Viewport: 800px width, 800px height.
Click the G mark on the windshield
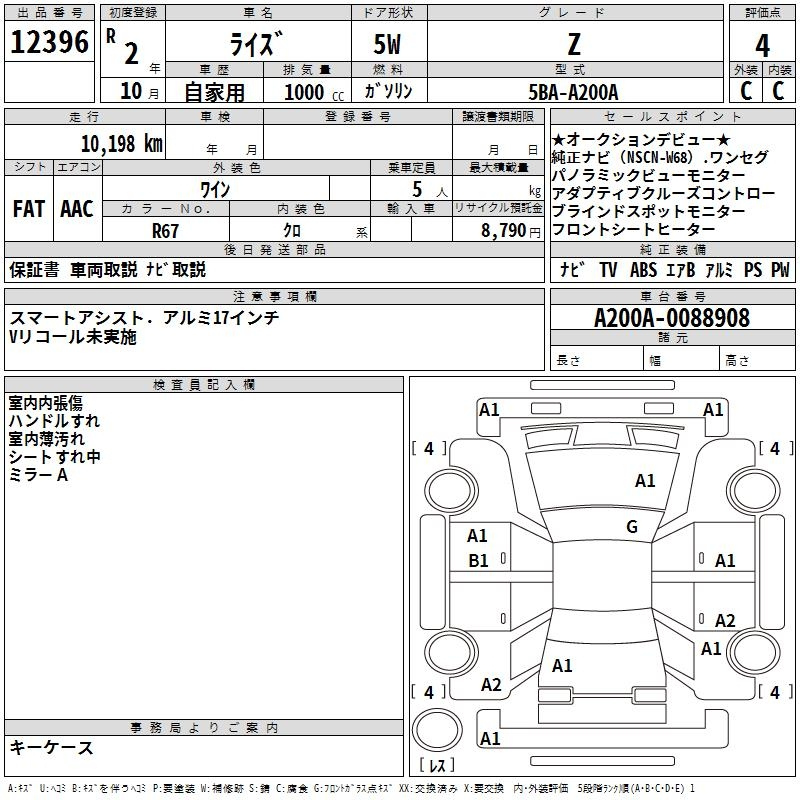tap(632, 527)
